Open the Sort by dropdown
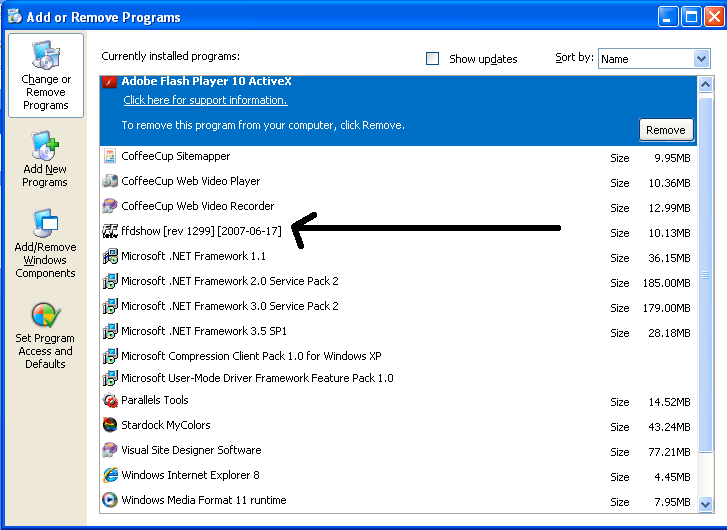Image resolution: width=727 pixels, height=530 pixels. pos(701,59)
